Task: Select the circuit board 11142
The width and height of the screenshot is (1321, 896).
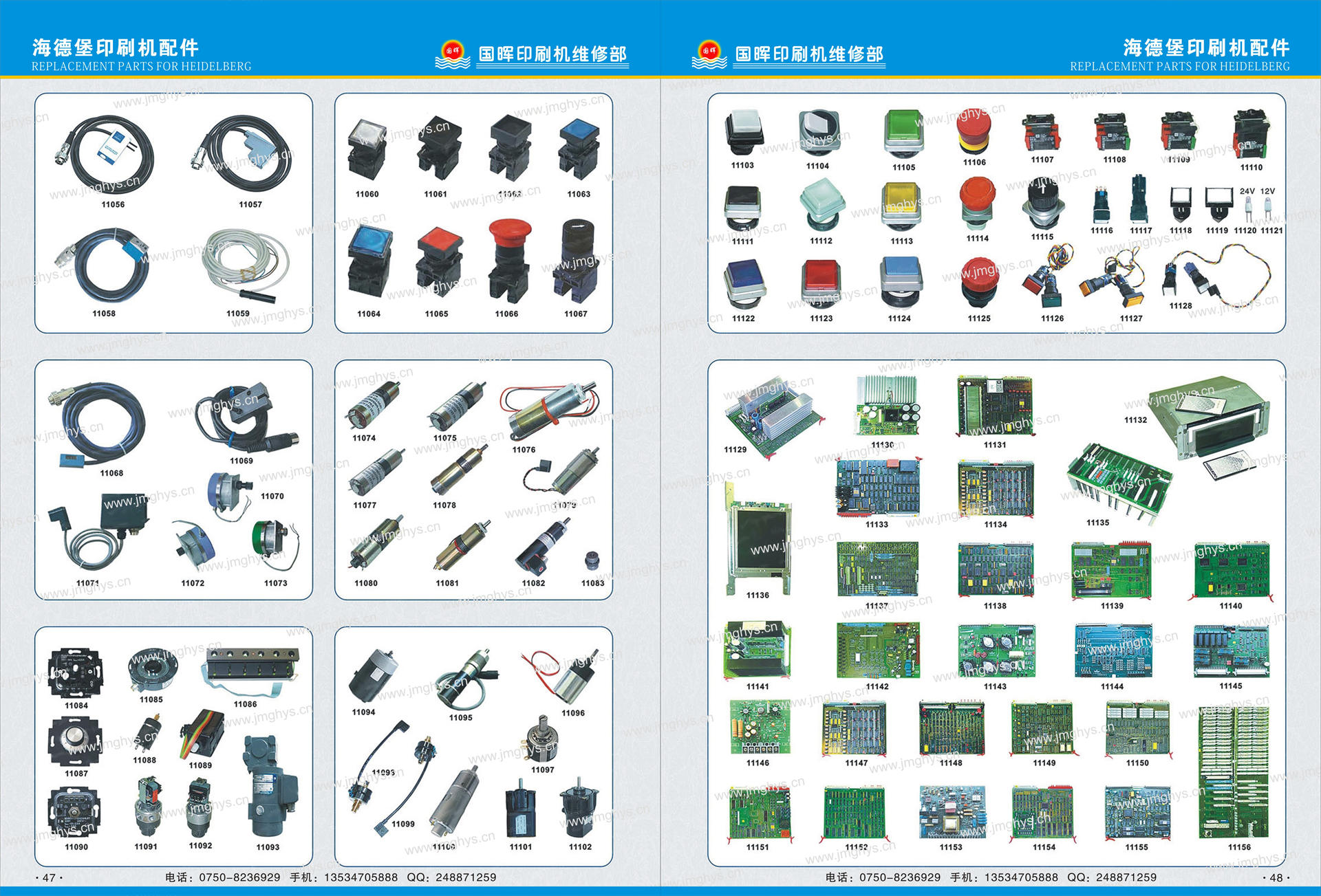Action: pyautogui.click(x=879, y=651)
